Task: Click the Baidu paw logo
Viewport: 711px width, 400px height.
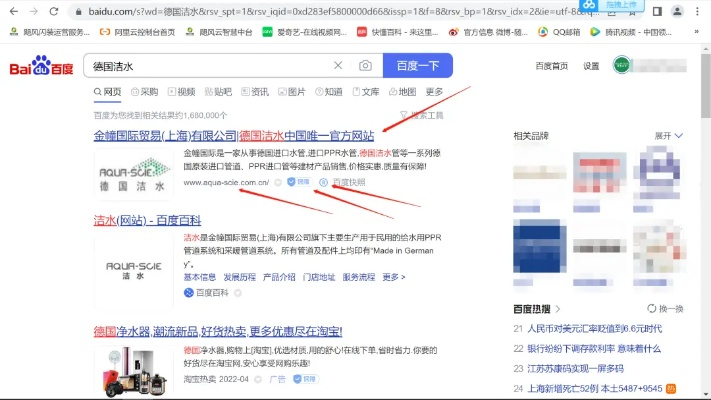Action: 41,66
